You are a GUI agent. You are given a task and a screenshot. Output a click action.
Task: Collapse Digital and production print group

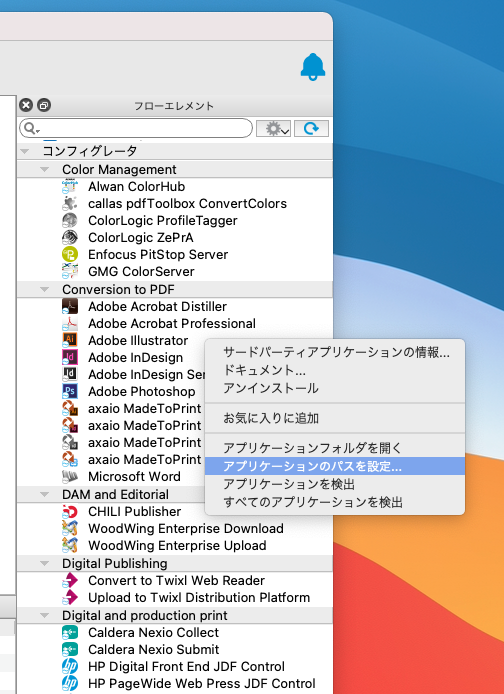pyautogui.click(x=44, y=616)
